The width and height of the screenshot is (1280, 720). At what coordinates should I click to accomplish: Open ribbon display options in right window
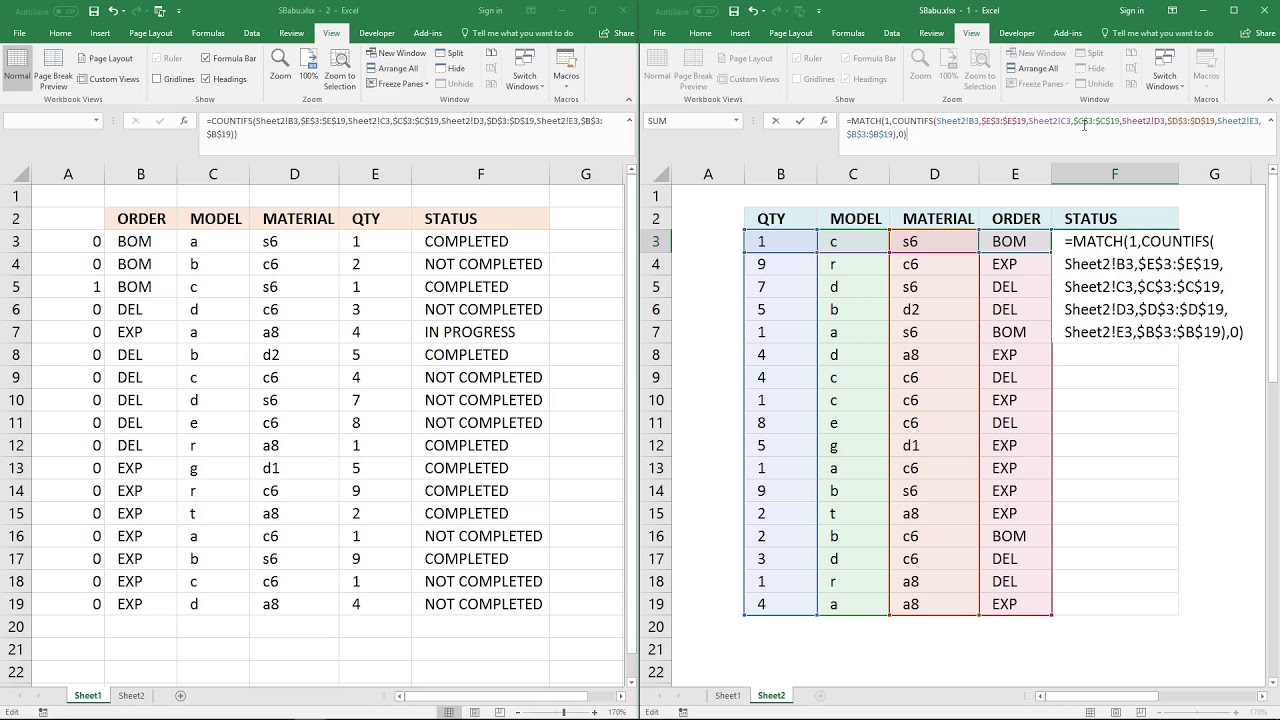tap(1172, 11)
